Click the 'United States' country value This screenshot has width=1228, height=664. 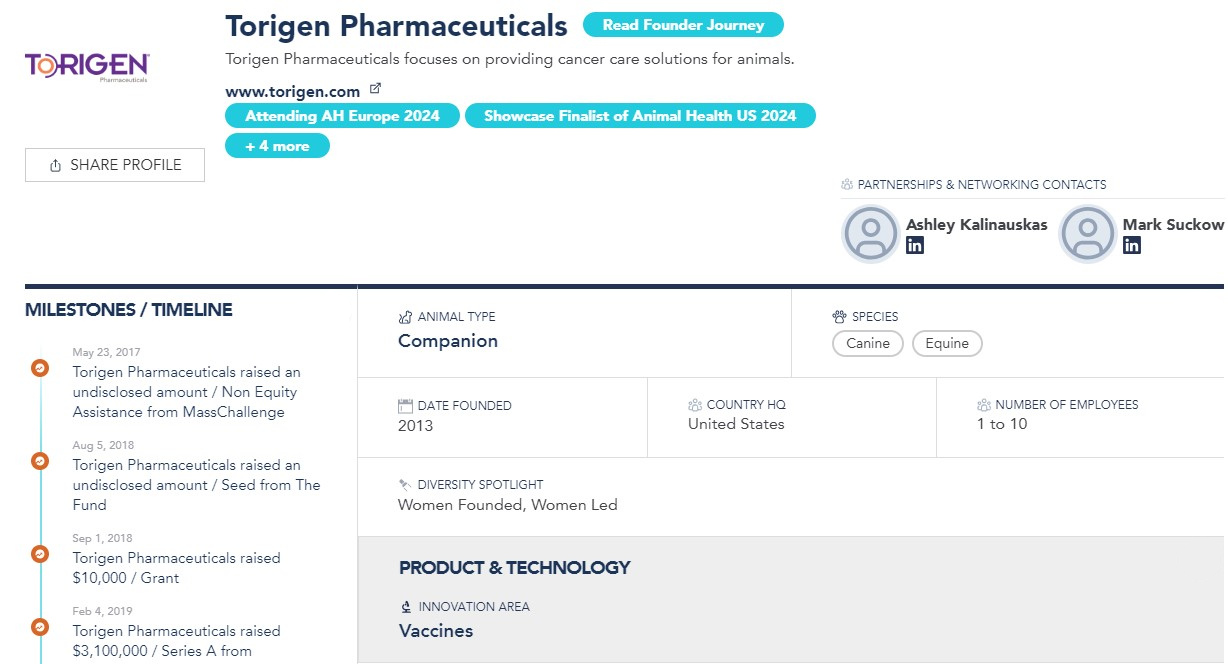point(736,424)
